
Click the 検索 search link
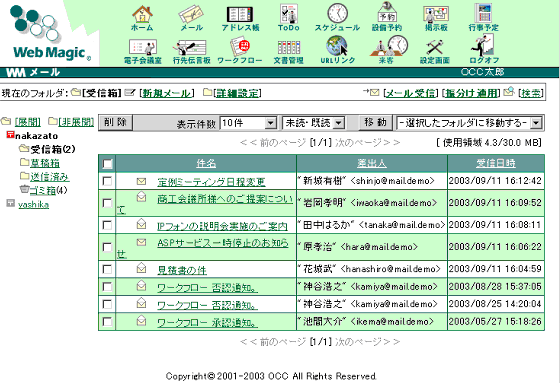[x=531, y=93]
